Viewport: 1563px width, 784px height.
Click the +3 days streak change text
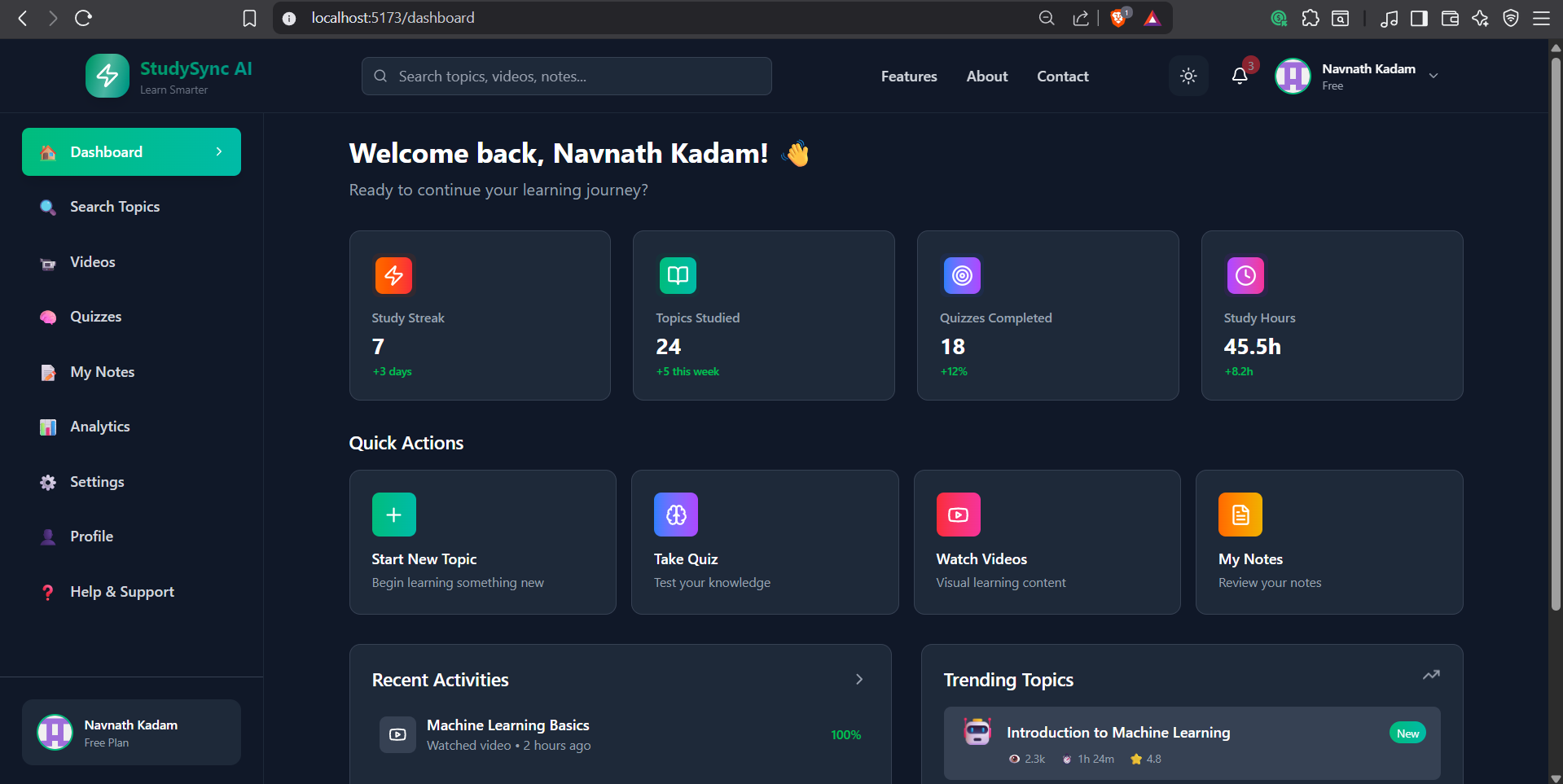pos(393,371)
